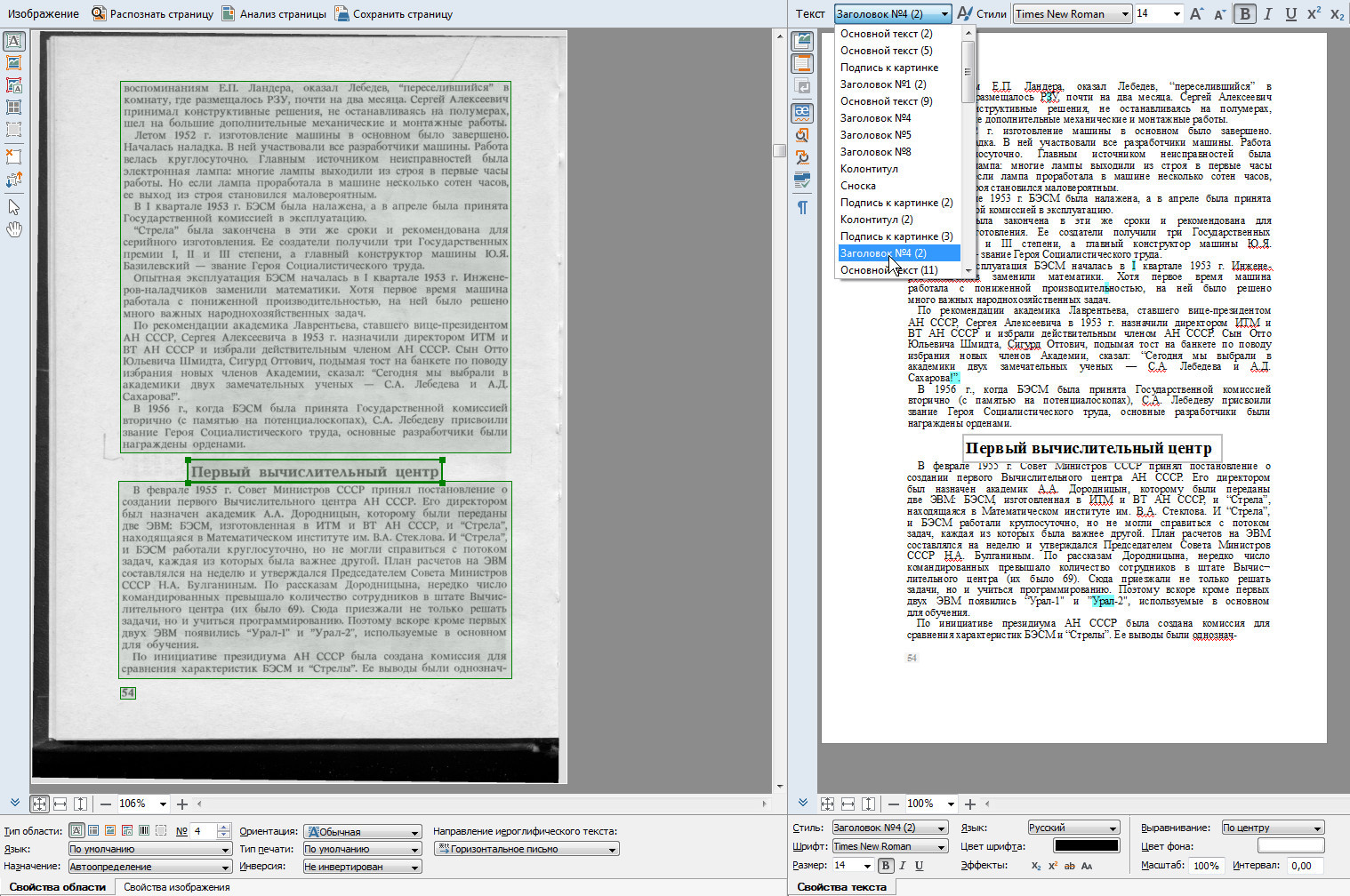Select the arrow pointer tool in image toolbar

tap(14, 207)
